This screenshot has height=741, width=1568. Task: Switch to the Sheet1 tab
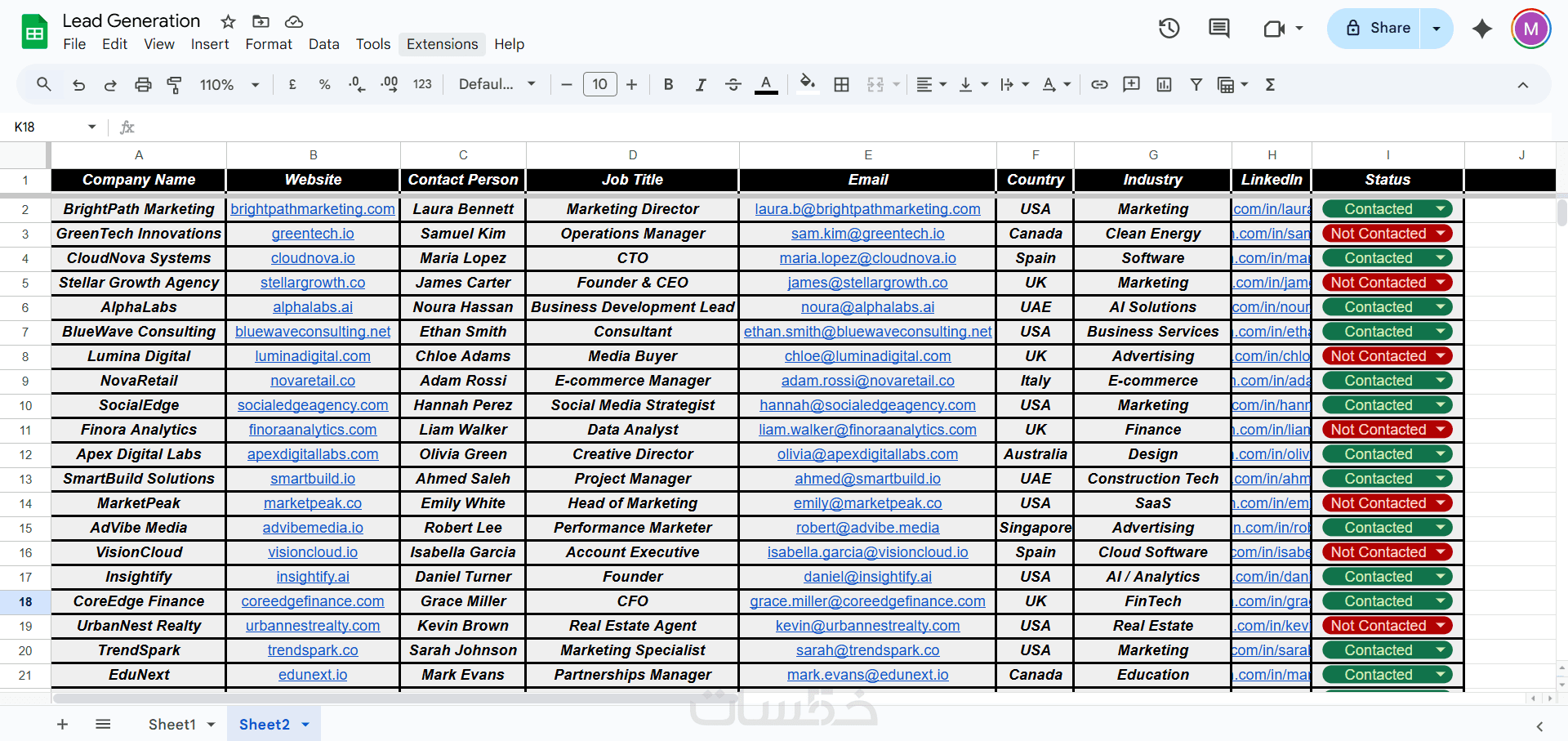(172, 725)
